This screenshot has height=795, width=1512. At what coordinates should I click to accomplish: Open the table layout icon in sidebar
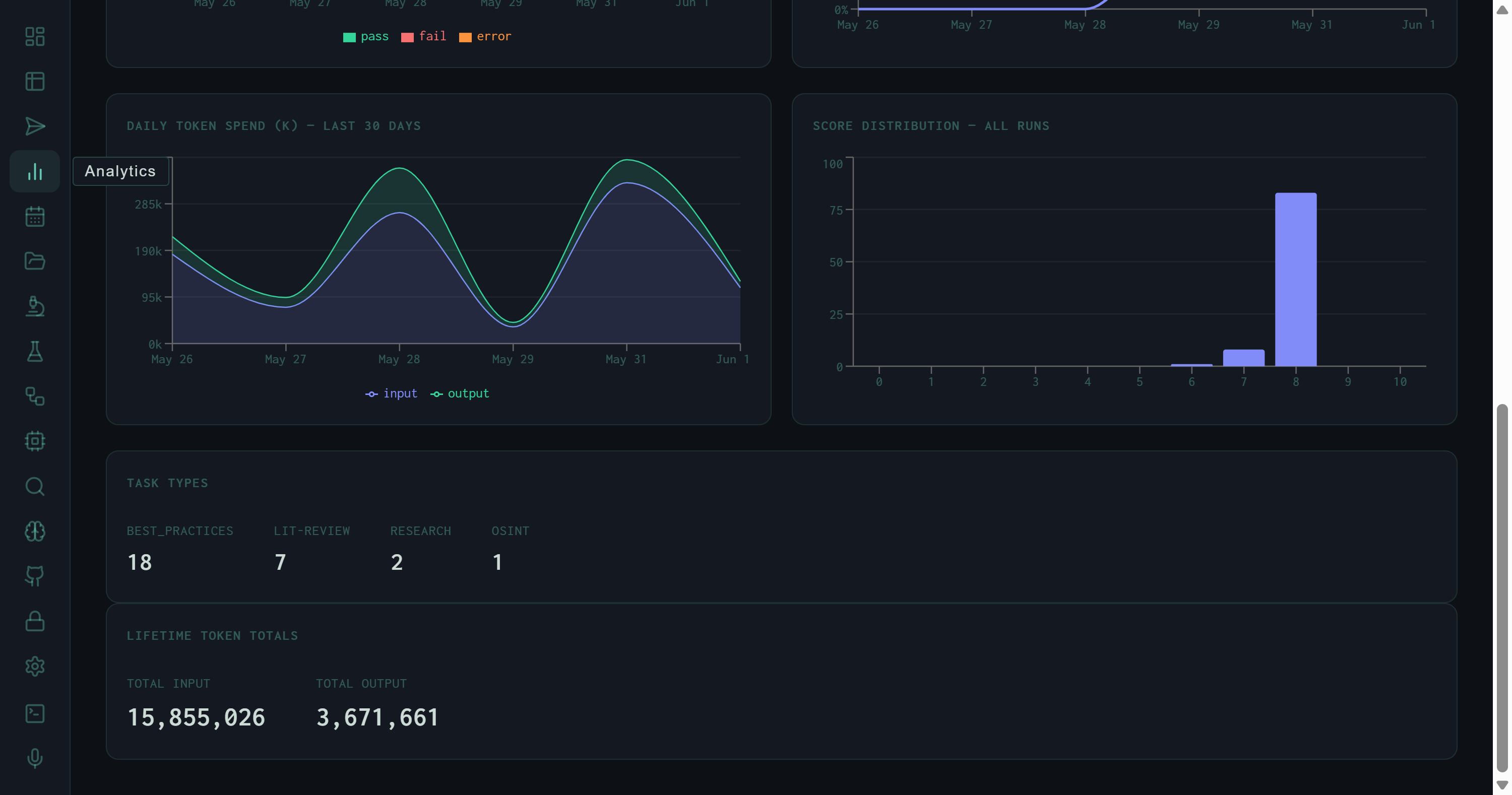pyautogui.click(x=35, y=82)
